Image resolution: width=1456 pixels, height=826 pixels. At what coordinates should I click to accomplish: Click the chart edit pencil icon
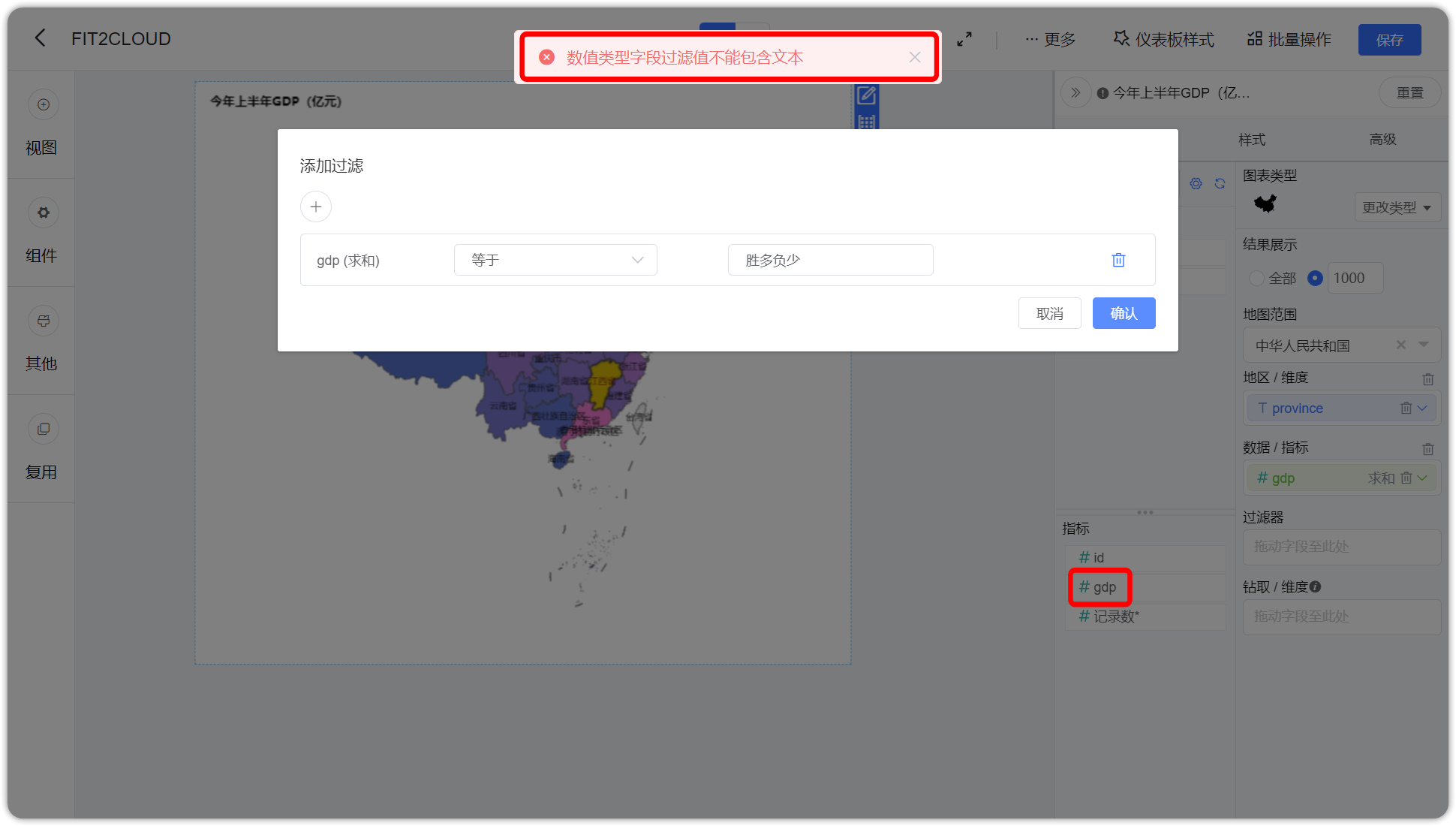866,95
